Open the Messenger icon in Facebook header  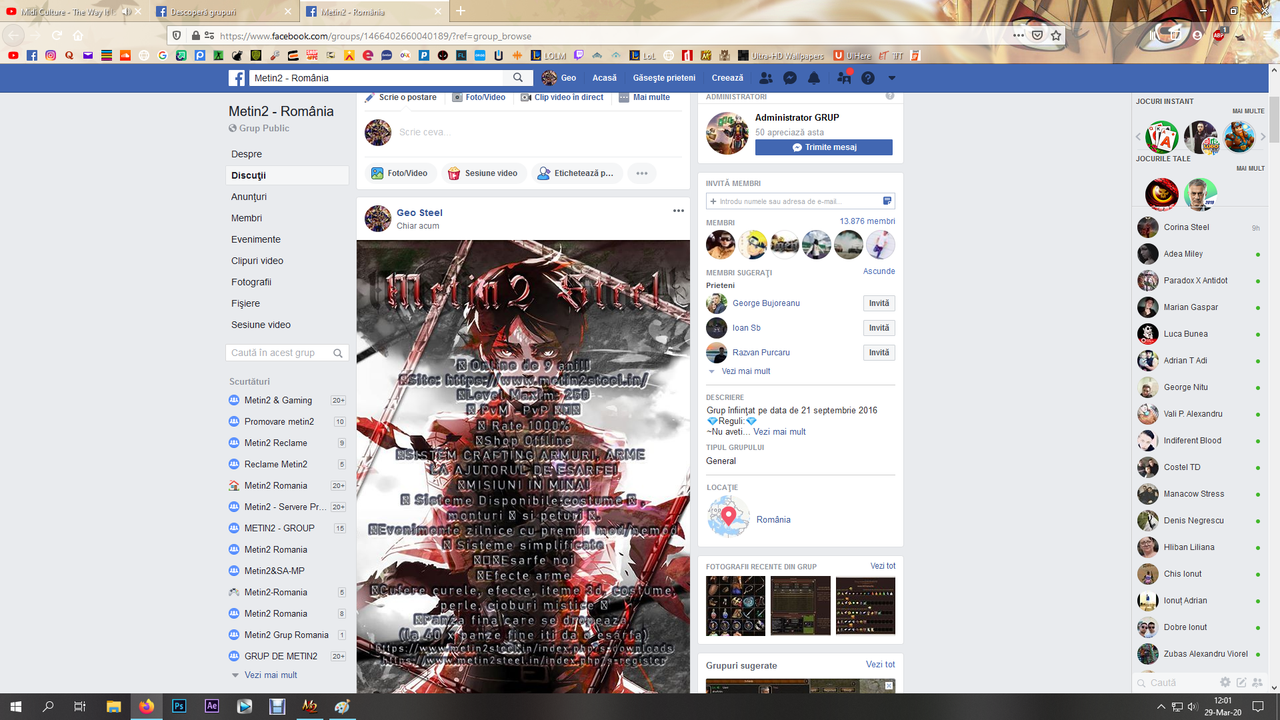[790, 78]
